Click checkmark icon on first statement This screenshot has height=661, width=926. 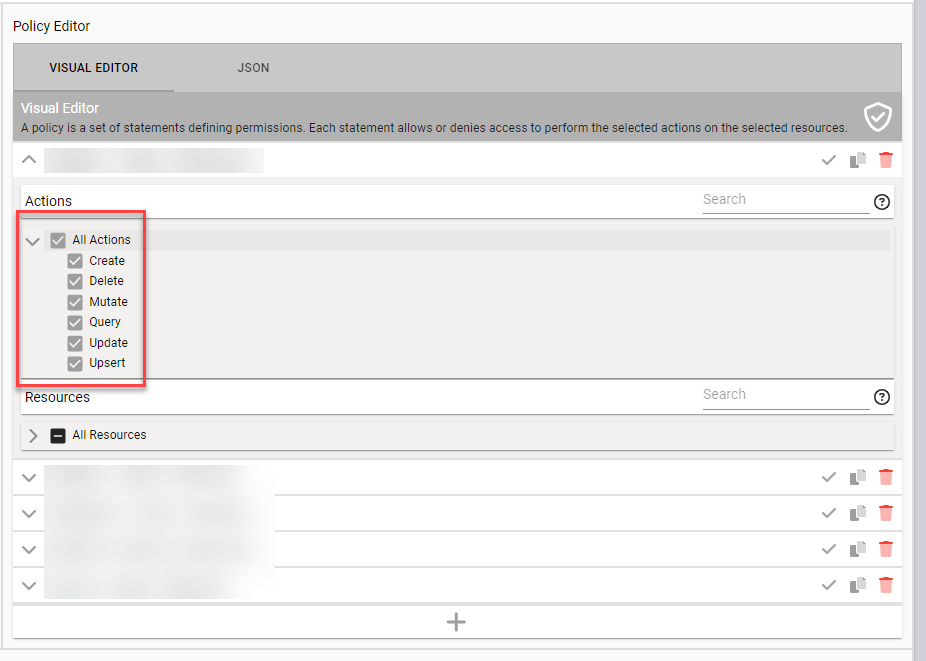click(828, 160)
